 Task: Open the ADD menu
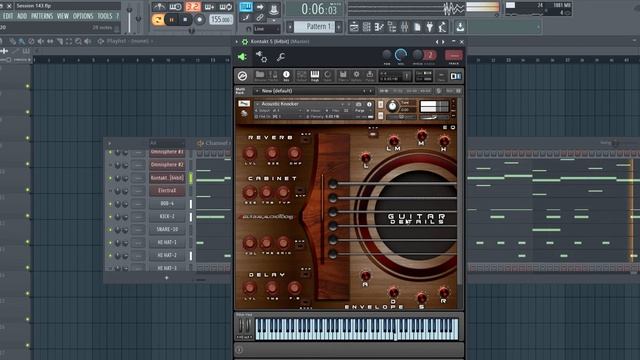pyautogui.click(x=22, y=16)
